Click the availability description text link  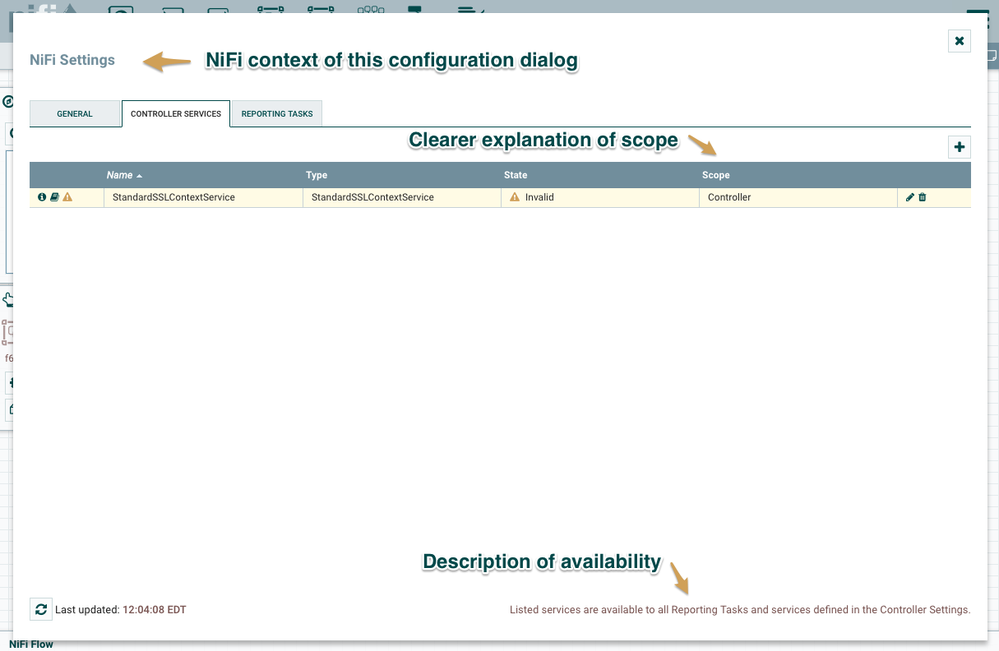pyautogui.click(x=734, y=609)
